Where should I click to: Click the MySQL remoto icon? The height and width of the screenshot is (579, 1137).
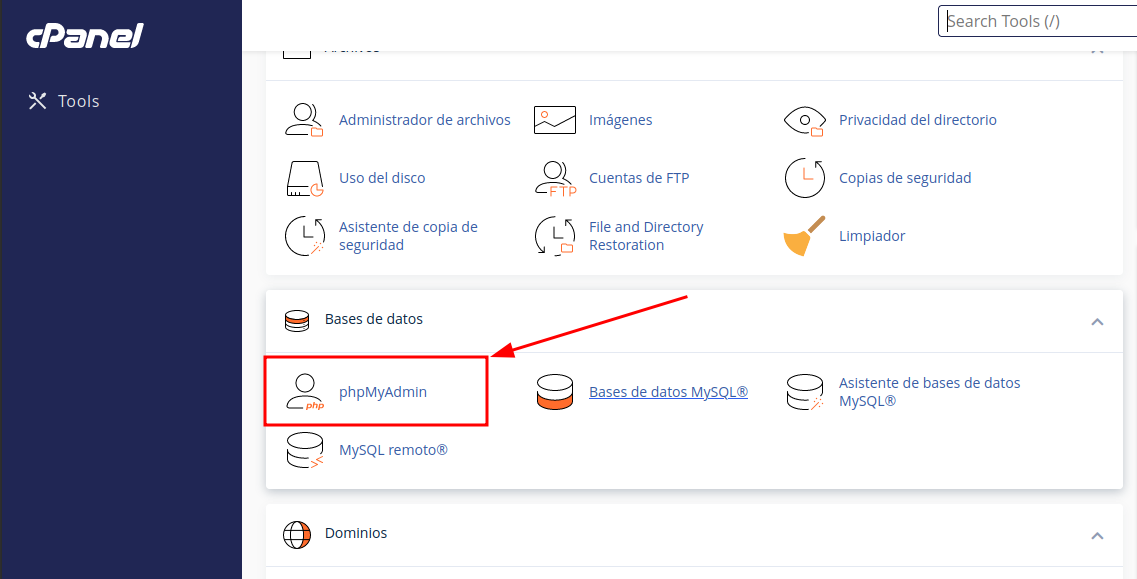(x=305, y=450)
